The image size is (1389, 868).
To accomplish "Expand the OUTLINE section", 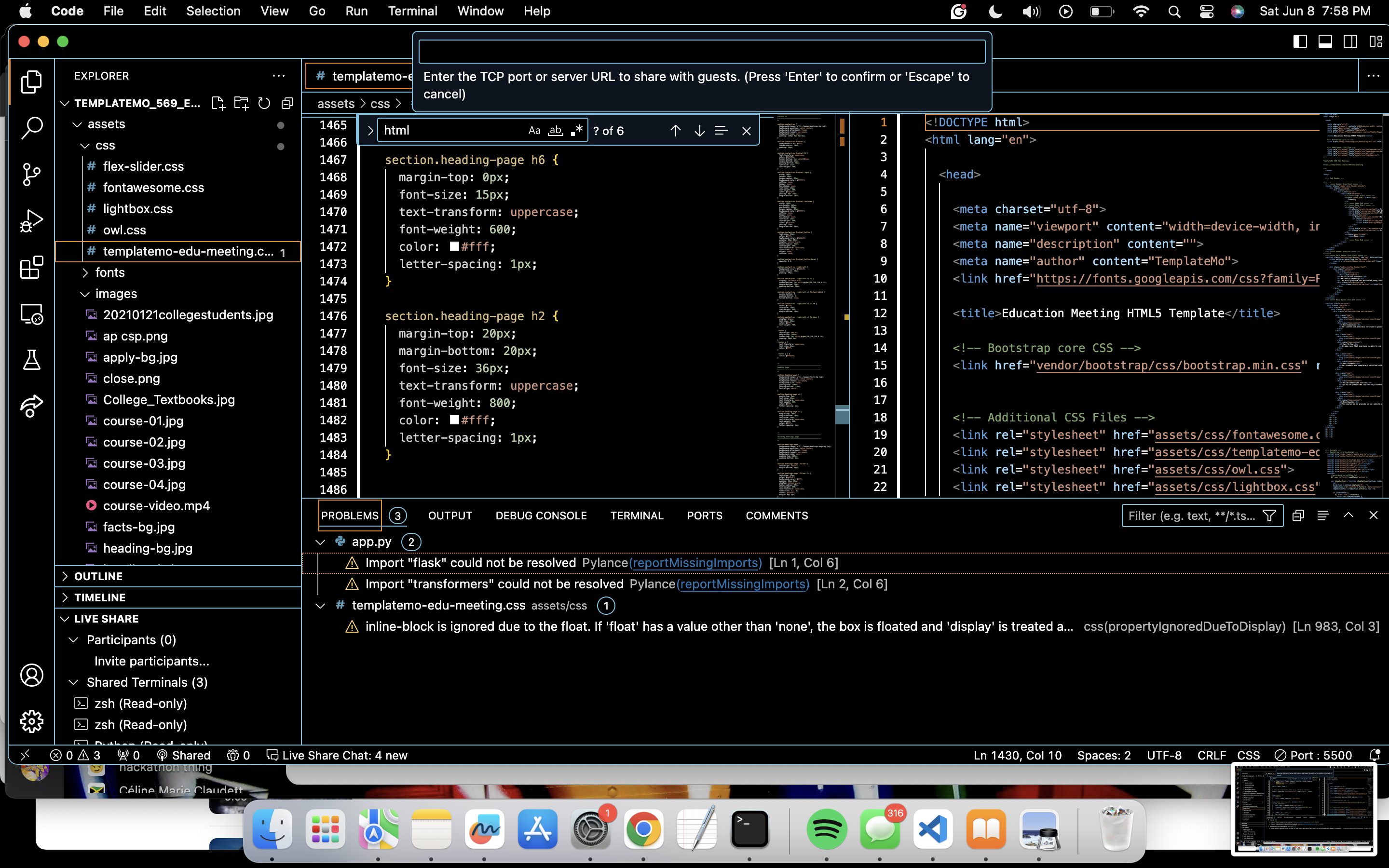I will pos(98,576).
